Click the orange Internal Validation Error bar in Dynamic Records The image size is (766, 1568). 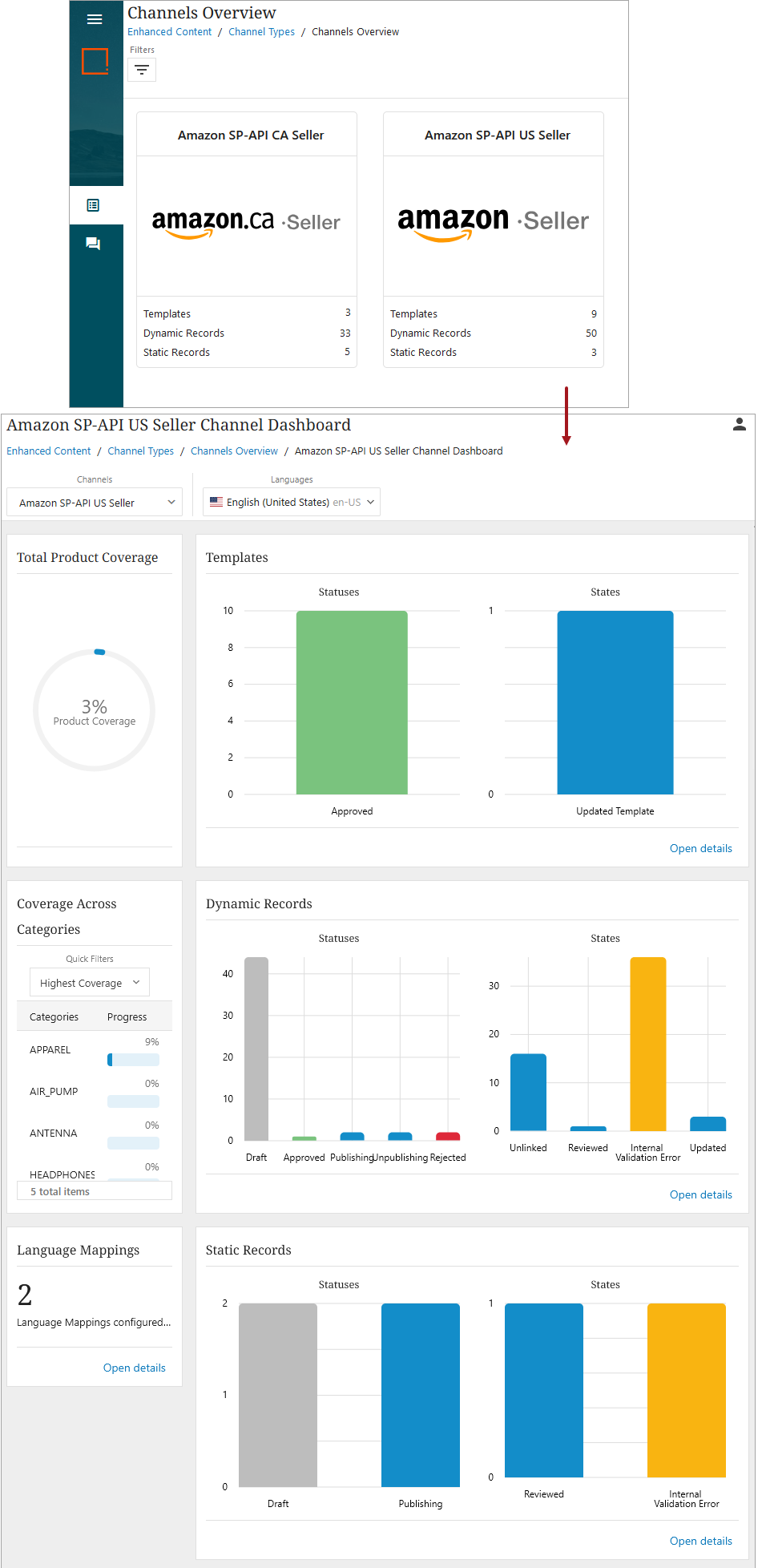(x=648, y=1044)
